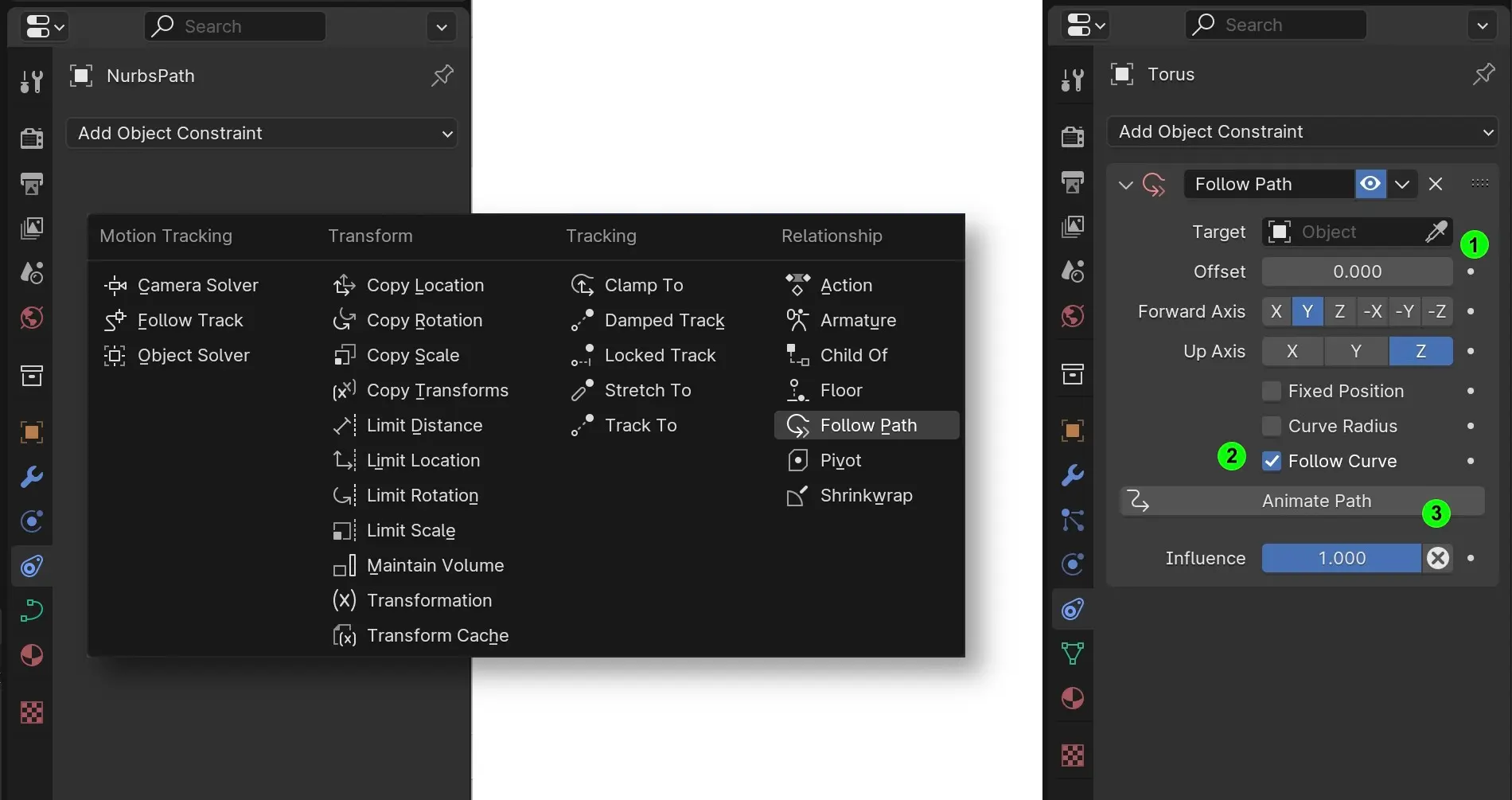Uncheck the Follow Curve option
This screenshot has width=1512, height=800.
click(x=1272, y=461)
